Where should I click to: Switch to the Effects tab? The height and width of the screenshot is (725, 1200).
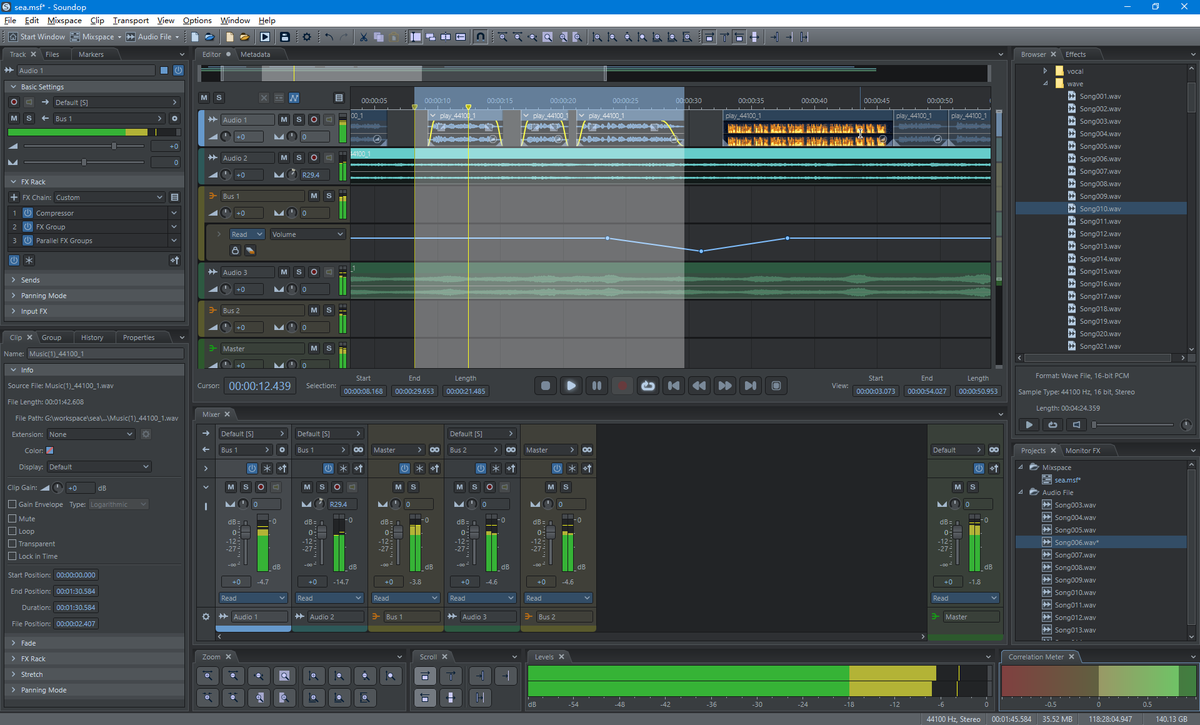(x=1075, y=54)
